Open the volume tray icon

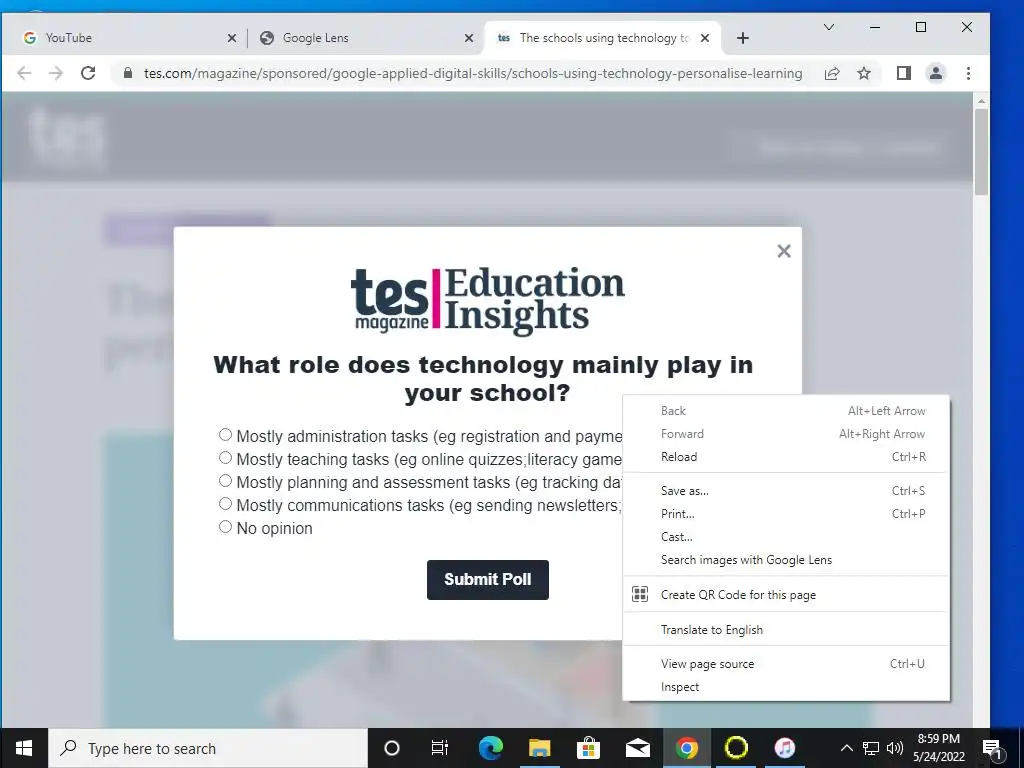click(x=895, y=748)
